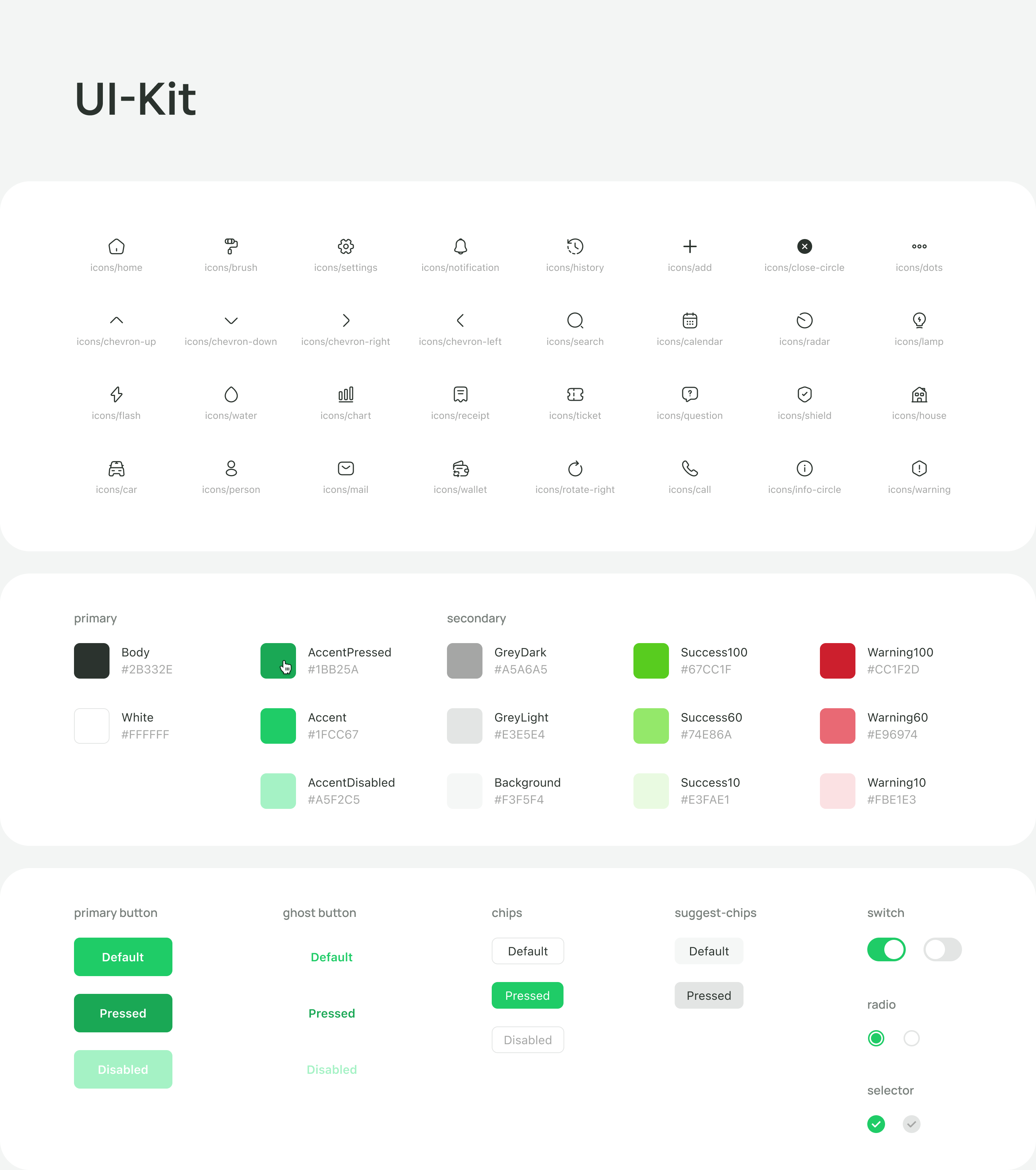Click the notification bell icon

click(x=460, y=246)
